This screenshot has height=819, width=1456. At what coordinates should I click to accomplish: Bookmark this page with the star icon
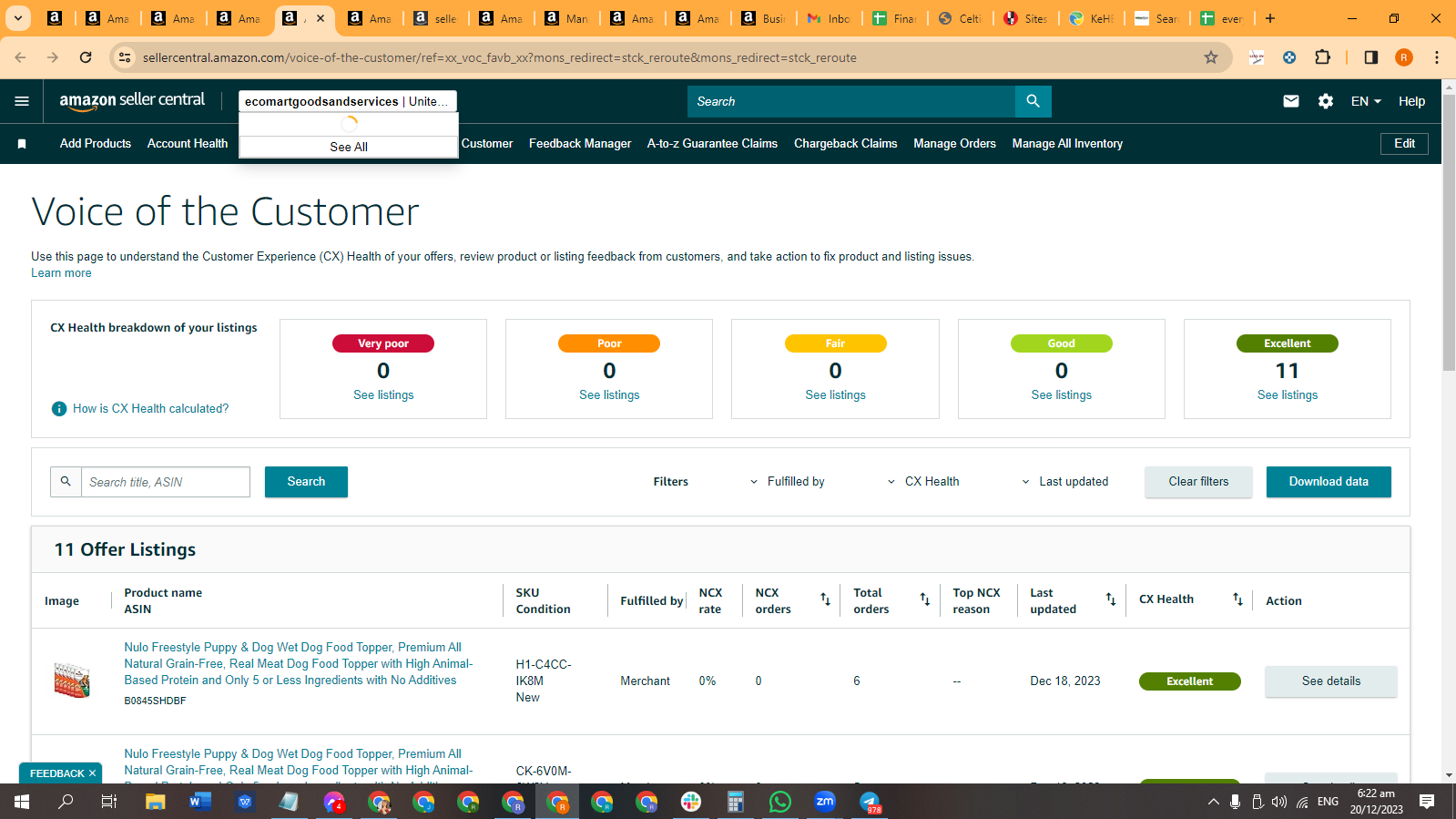[x=1211, y=57]
